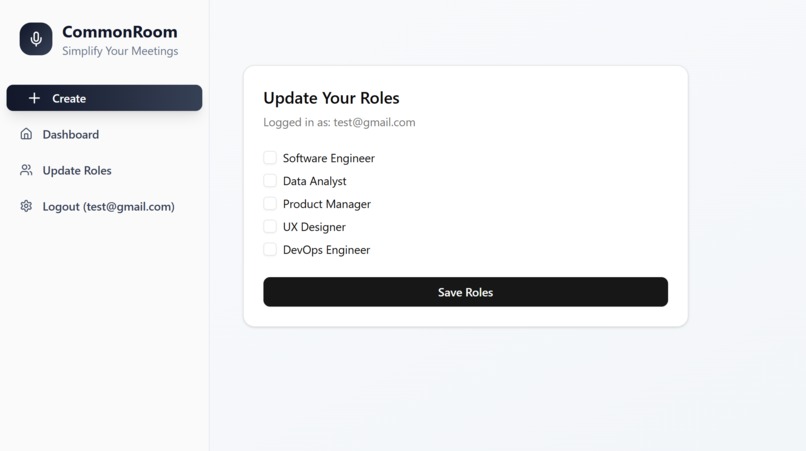Click the Simplify Your Meetings tagline
Screen dimensions: 806x451
[120, 51]
